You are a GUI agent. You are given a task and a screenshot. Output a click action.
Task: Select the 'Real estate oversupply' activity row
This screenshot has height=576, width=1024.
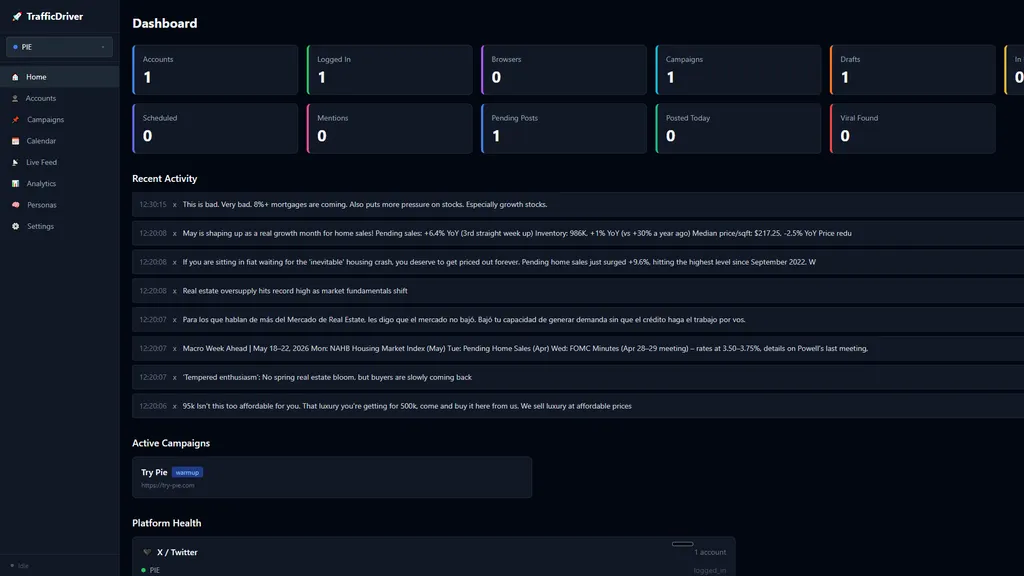click(x=578, y=291)
